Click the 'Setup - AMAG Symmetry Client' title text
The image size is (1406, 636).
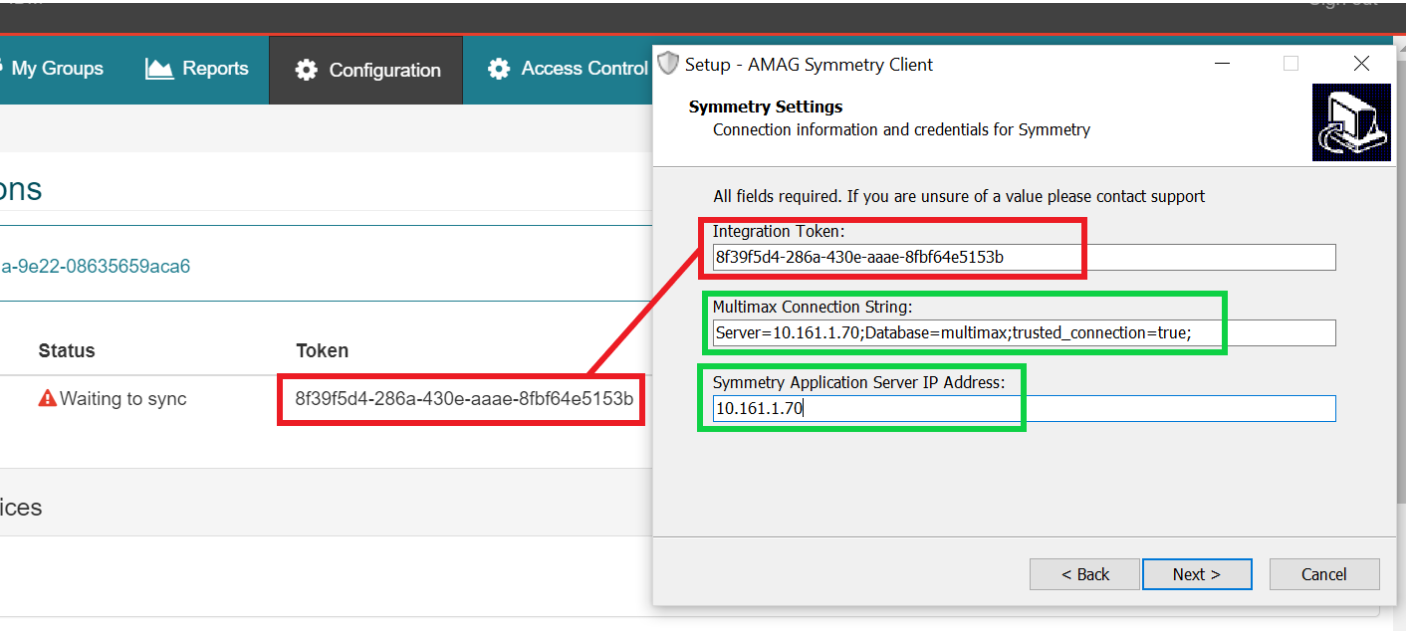809,65
